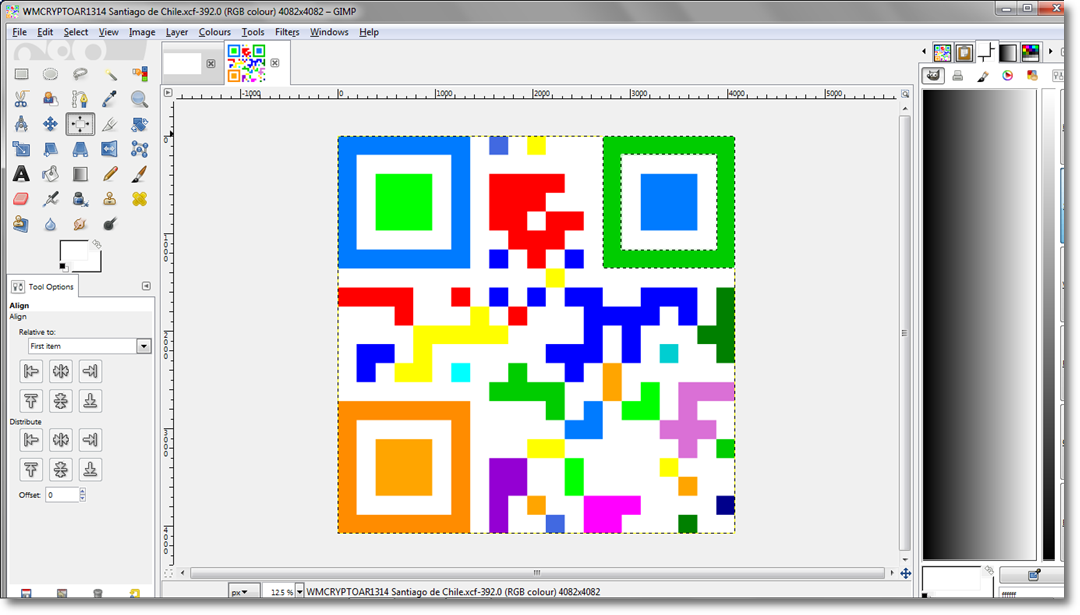Viewport: 1080px width, 615px height.
Task: Align centre of target horizontally
Action: pos(61,371)
